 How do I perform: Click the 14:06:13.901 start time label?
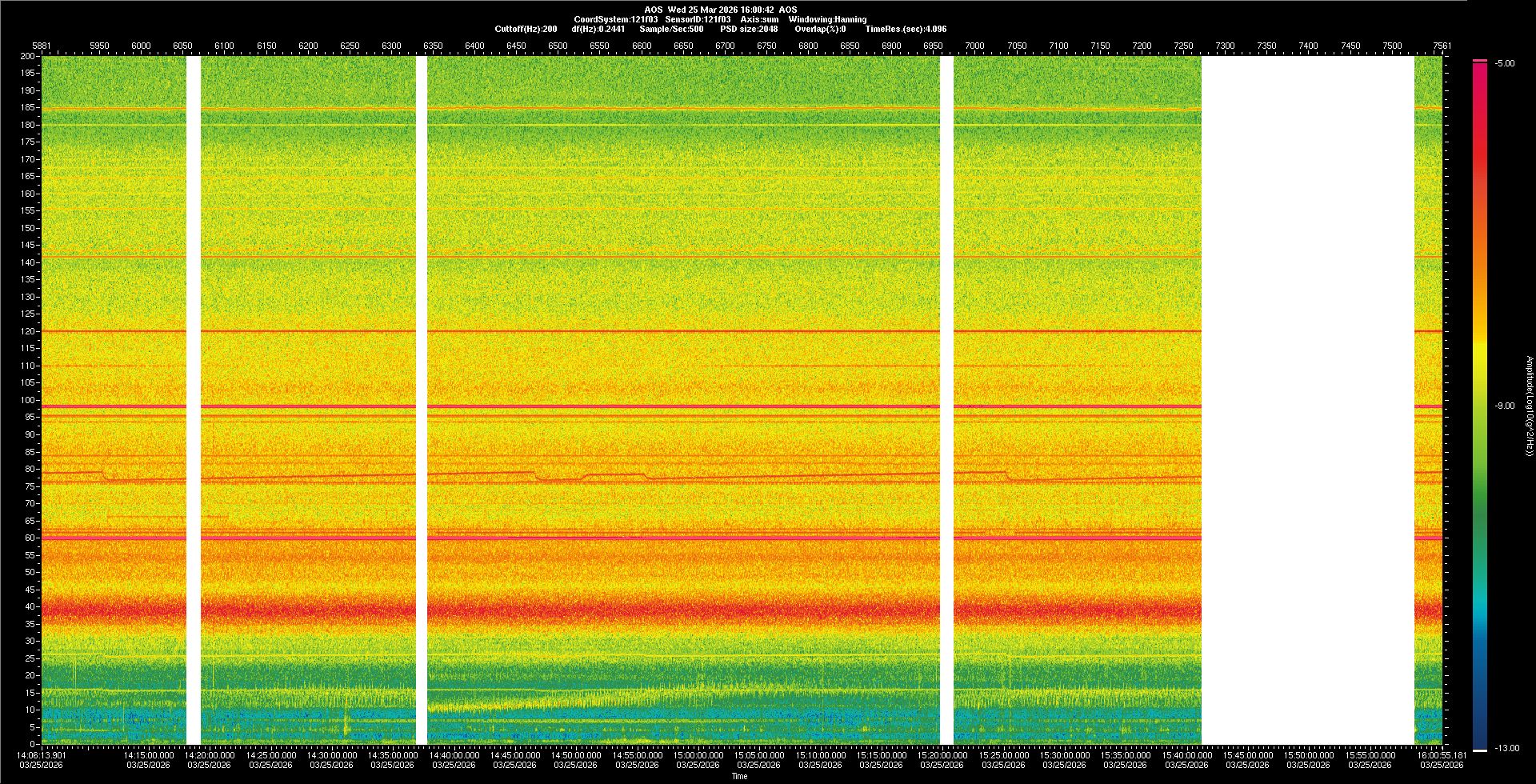point(42,755)
